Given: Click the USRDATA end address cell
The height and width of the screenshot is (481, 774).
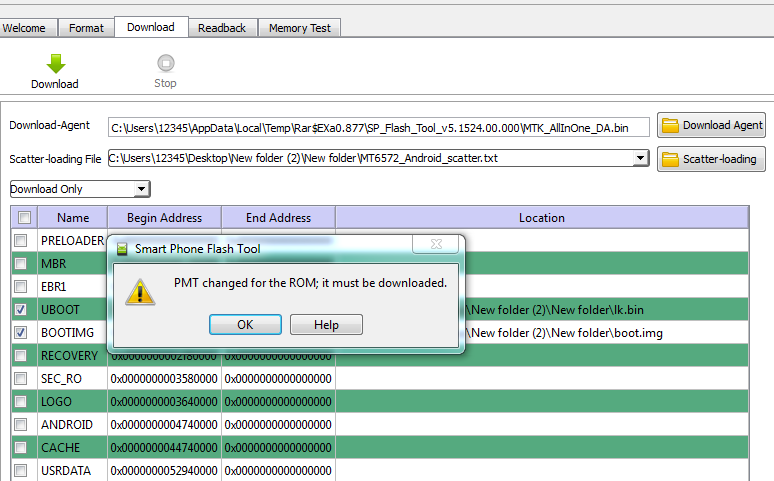Looking at the screenshot, I should 278,471.
